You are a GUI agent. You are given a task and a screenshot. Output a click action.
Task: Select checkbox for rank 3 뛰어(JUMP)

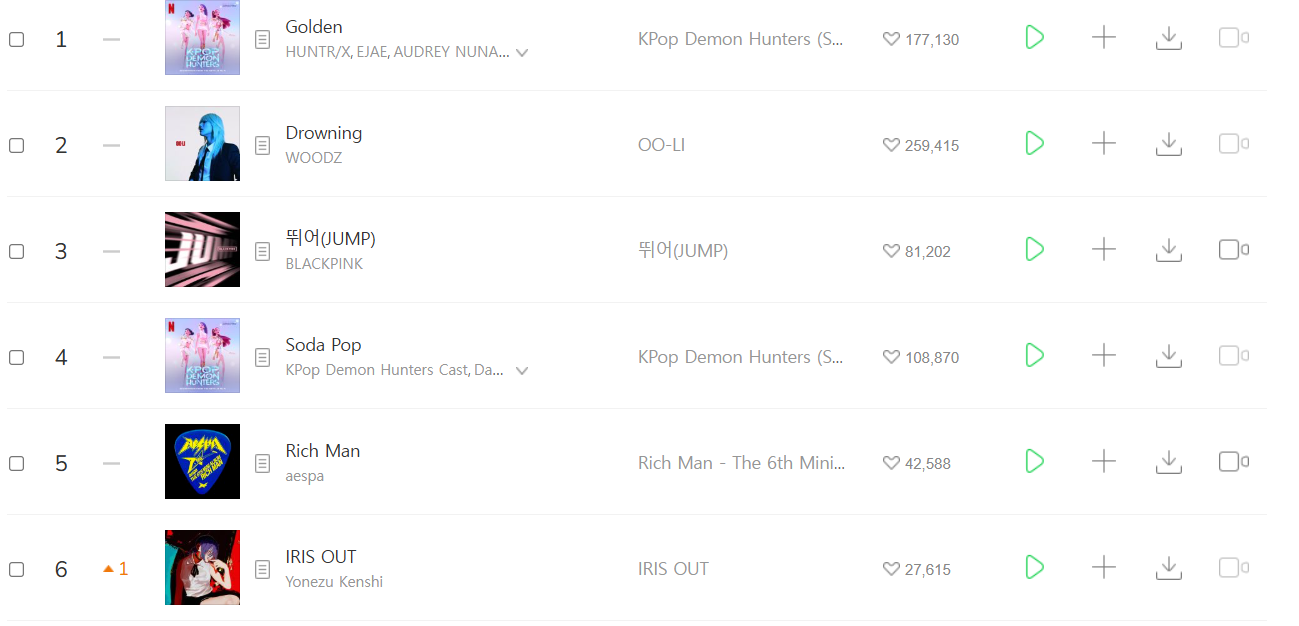pyautogui.click(x=16, y=251)
